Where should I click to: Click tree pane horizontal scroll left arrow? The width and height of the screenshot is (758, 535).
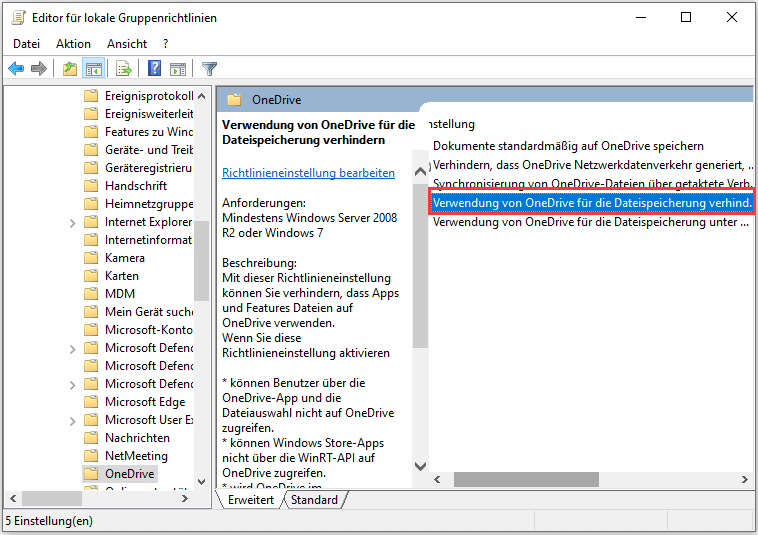tap(13, 498)
